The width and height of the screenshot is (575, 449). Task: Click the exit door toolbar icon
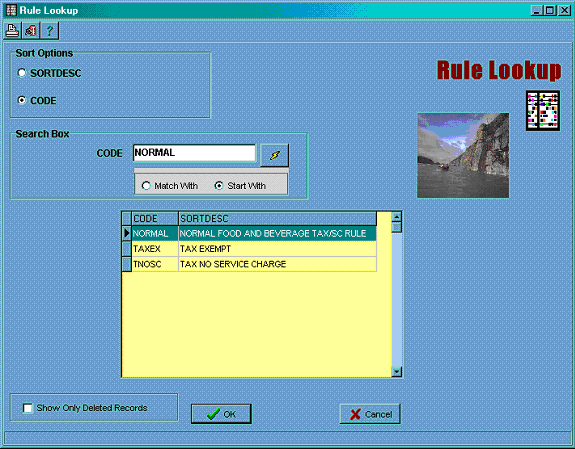point(31,30)
